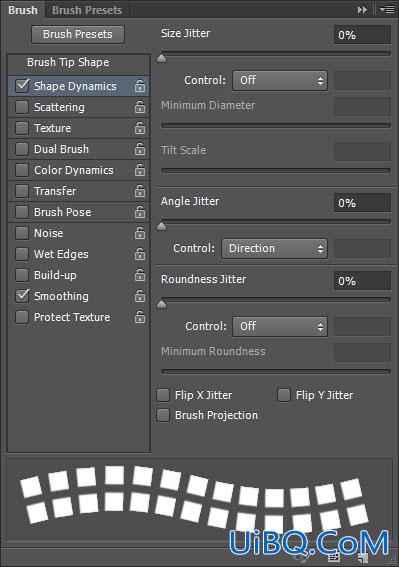The image size is (399, 567).
Task: Click the Roundness Jitter percentage field
Action: pos(362,281)
